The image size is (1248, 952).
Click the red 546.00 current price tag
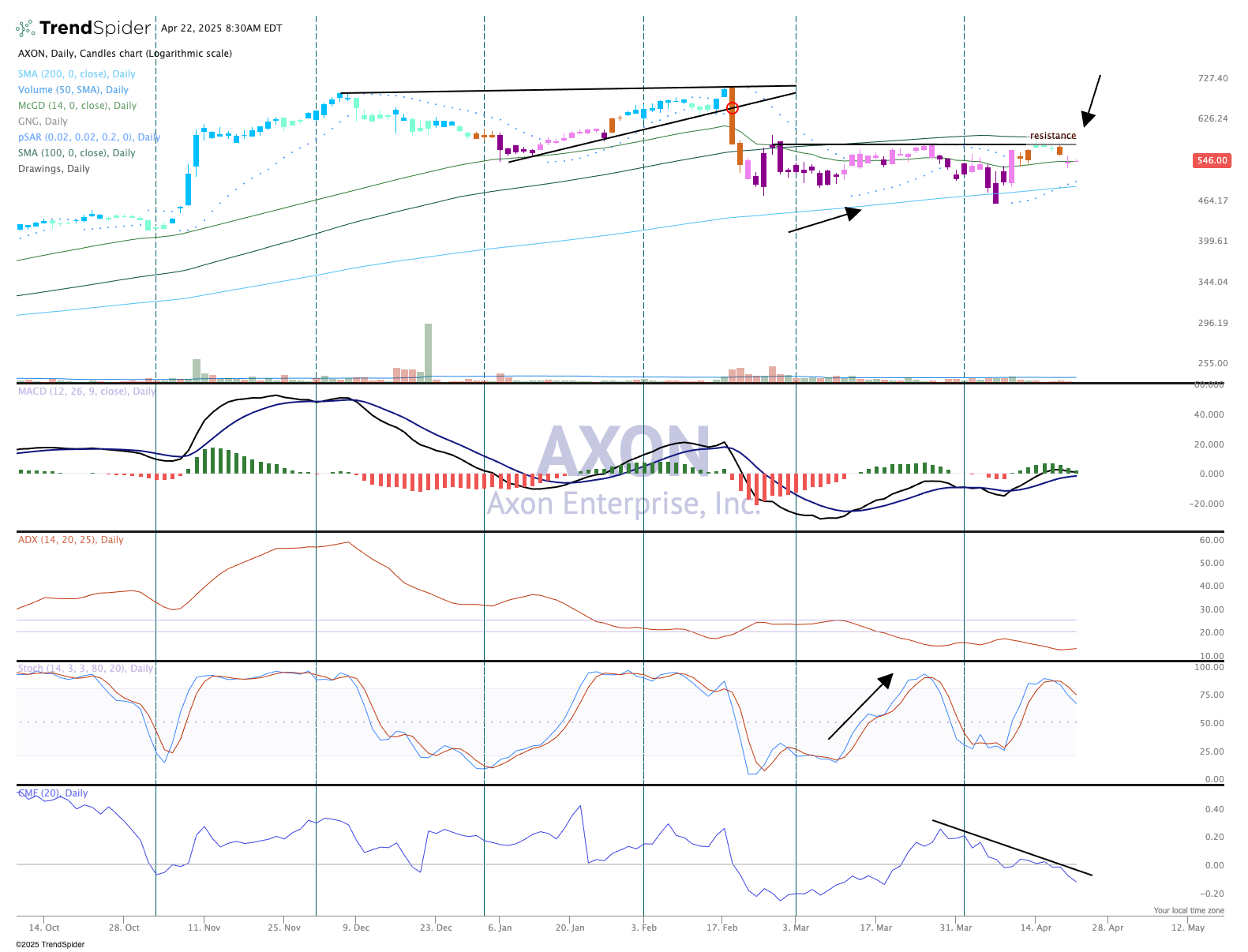click(1212, 160)
